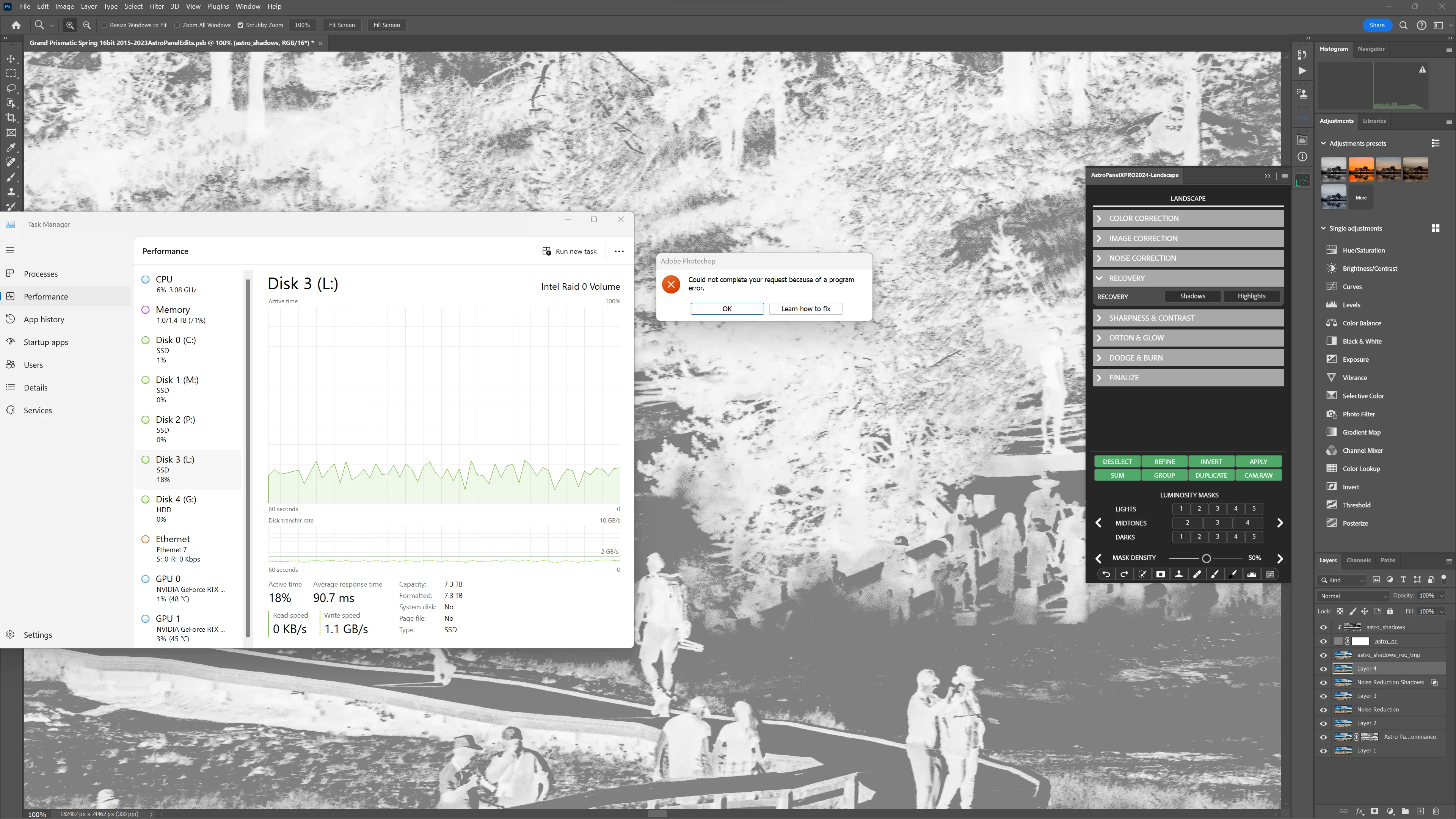
Task: Open the Filter menu
Action: click(x=156, y=6)
